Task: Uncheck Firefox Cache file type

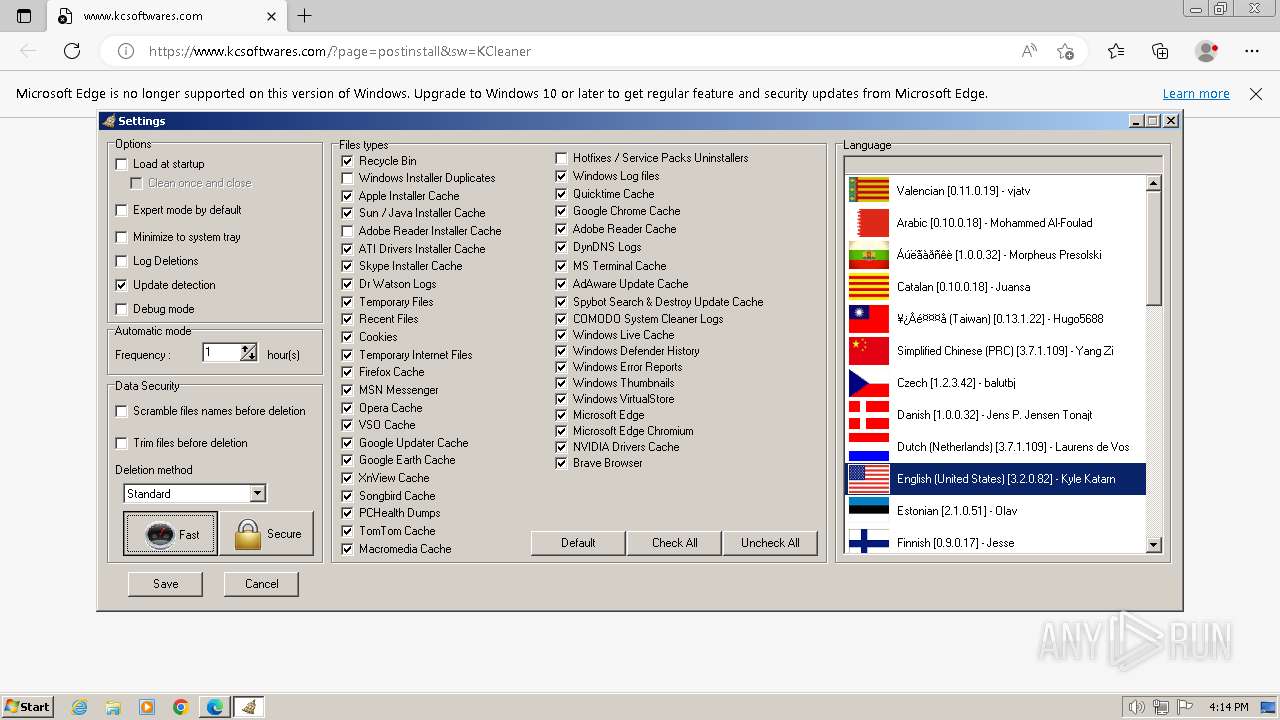Action: (x=348, y=372)
